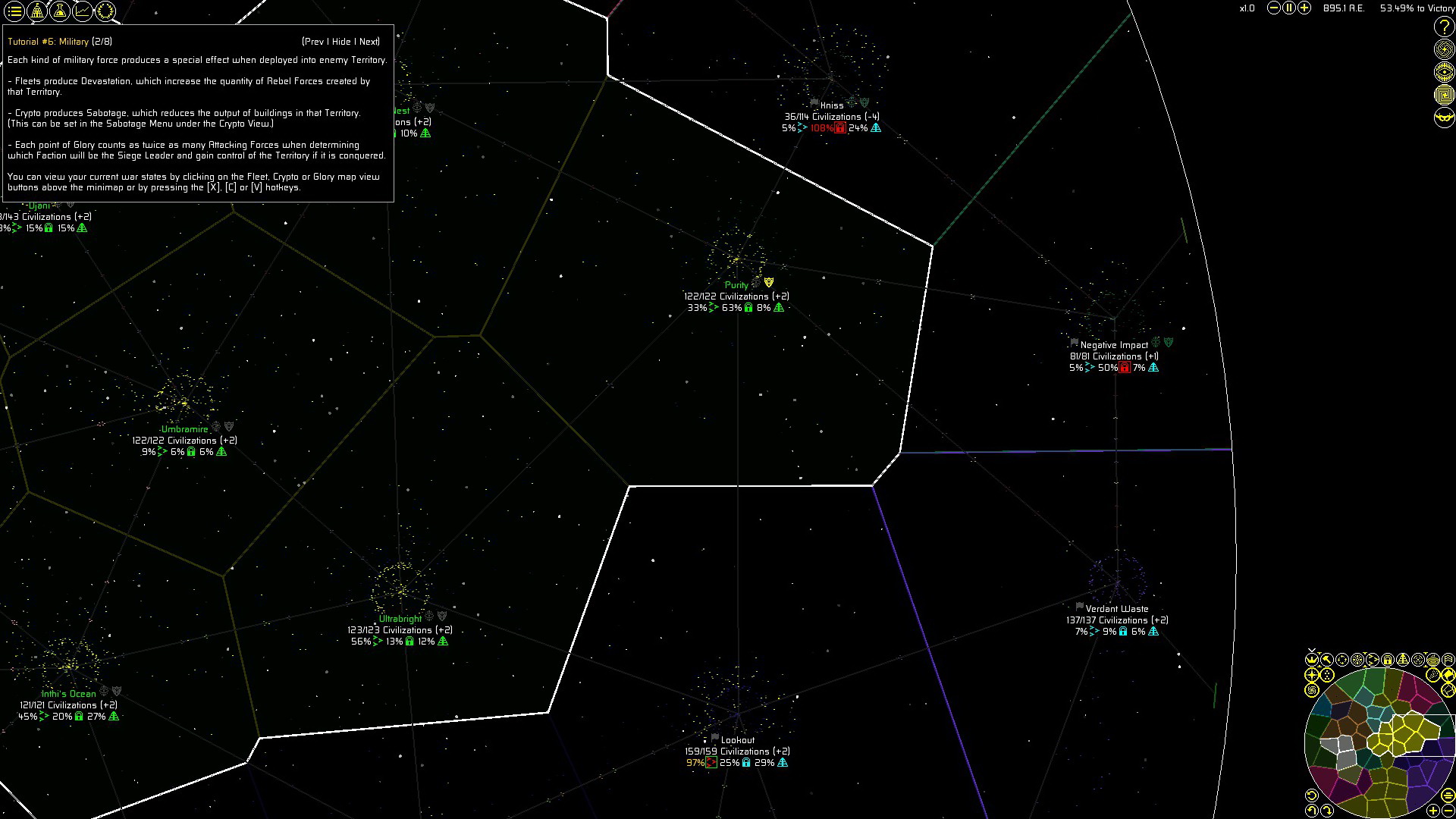Image resolution: width=1456 pixels, height=819 pixels.
Task: Toggle the crown map view above minimap
Action: point(1312,660)
